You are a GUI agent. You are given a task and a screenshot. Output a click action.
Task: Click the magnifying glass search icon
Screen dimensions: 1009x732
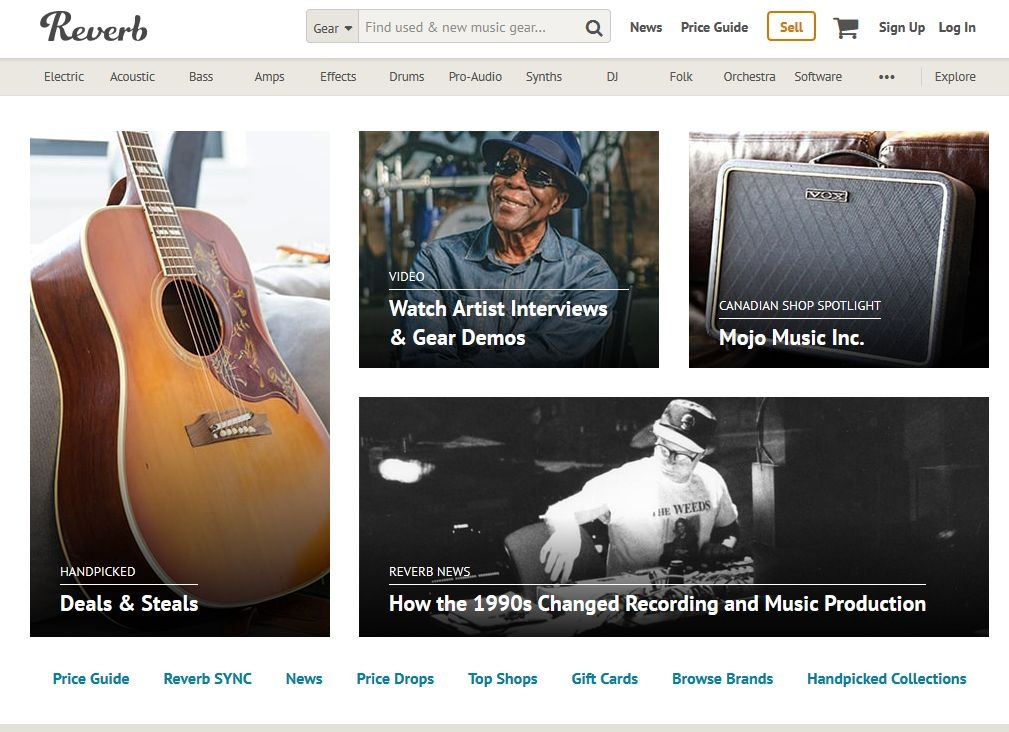click(593, 28)
